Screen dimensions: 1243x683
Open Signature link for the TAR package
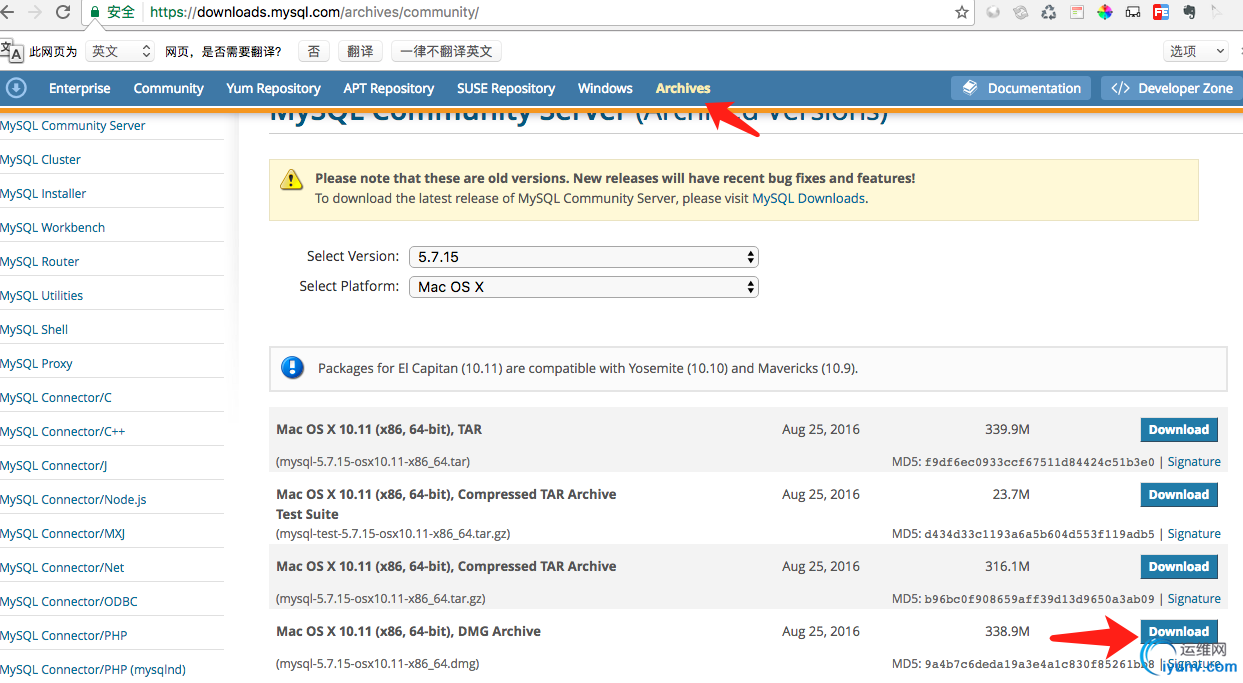coord(1194,462)
